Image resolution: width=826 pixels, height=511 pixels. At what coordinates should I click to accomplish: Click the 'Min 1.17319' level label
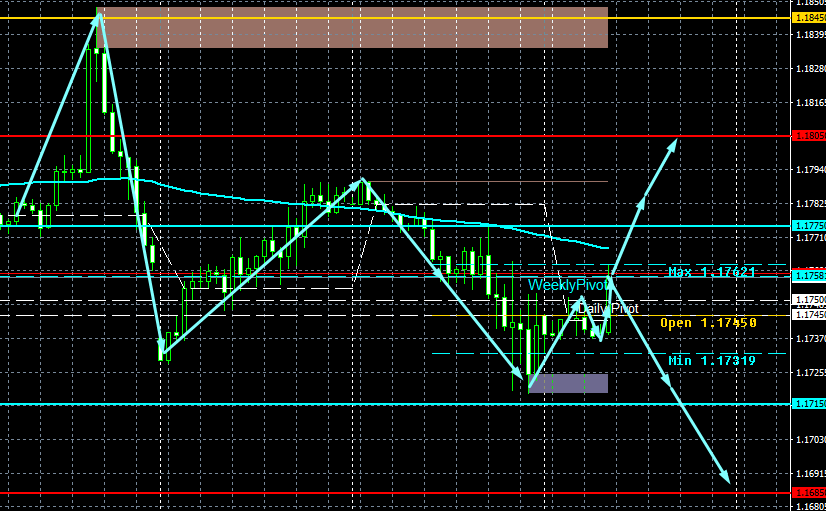tap(712, 360)
